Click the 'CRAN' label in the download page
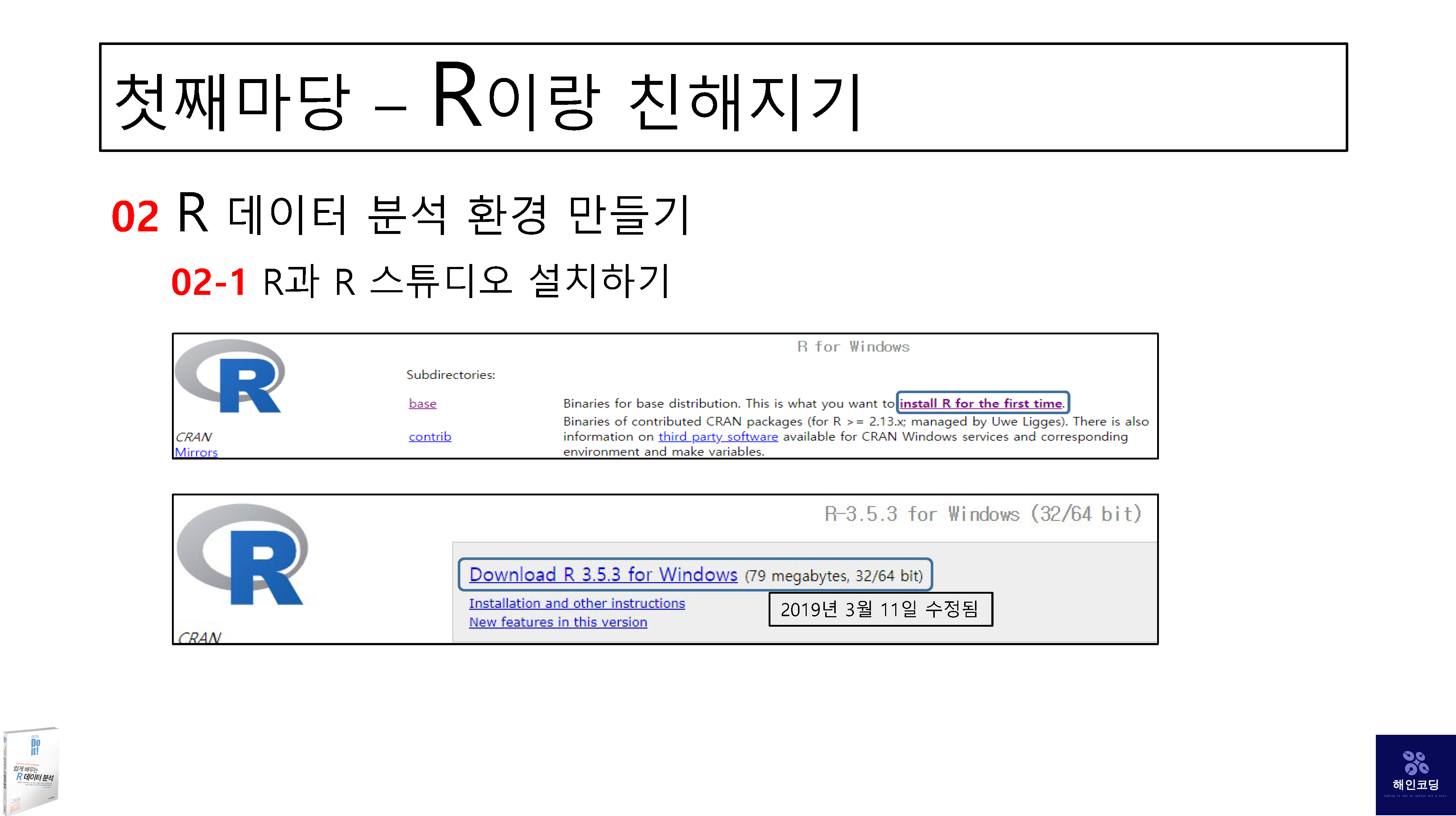This screenshot has width=1456, height=816. tap(199, 638)
